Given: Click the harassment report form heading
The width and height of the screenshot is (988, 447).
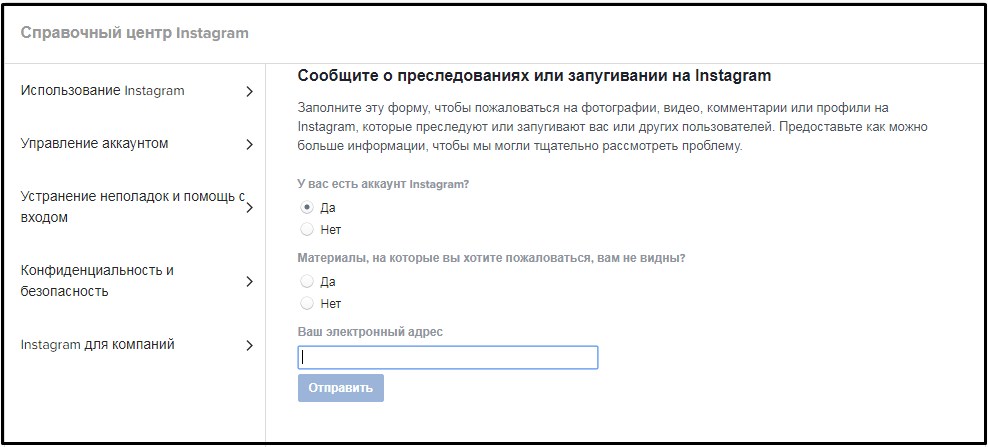Looking at the screenshot, I should 534,76.
